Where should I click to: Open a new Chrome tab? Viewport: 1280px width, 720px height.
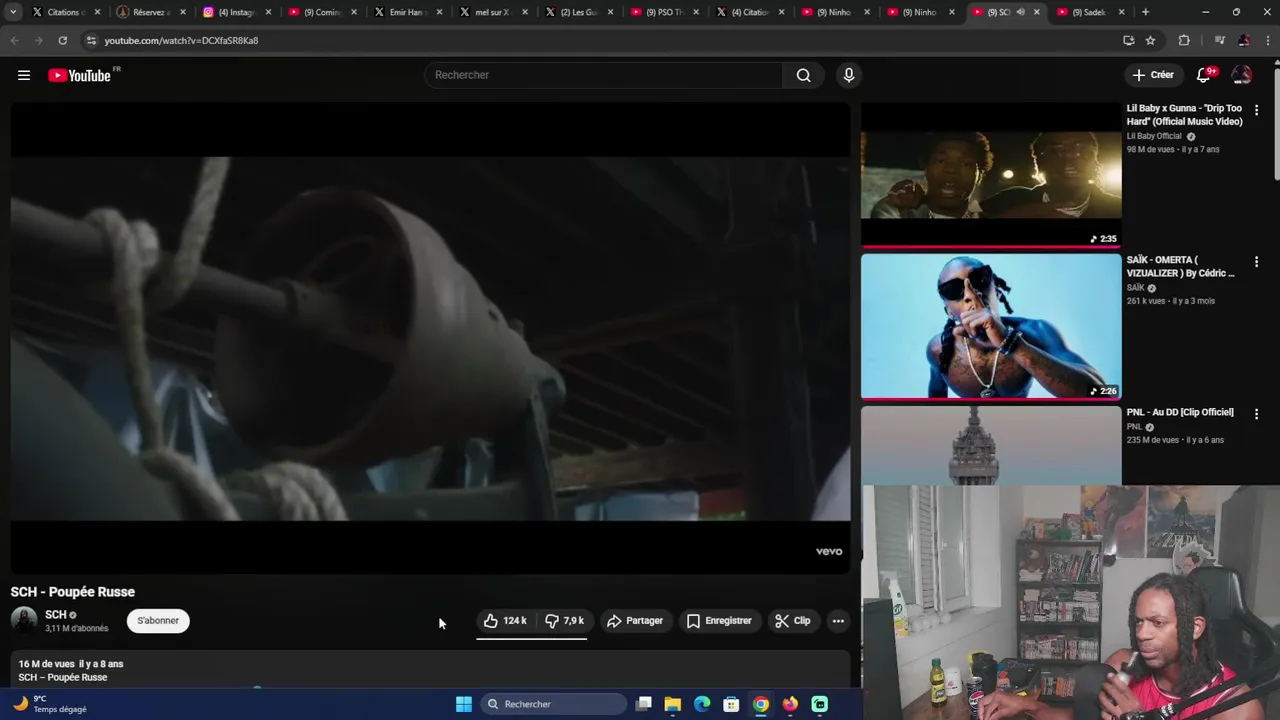tap(1145, 12)
